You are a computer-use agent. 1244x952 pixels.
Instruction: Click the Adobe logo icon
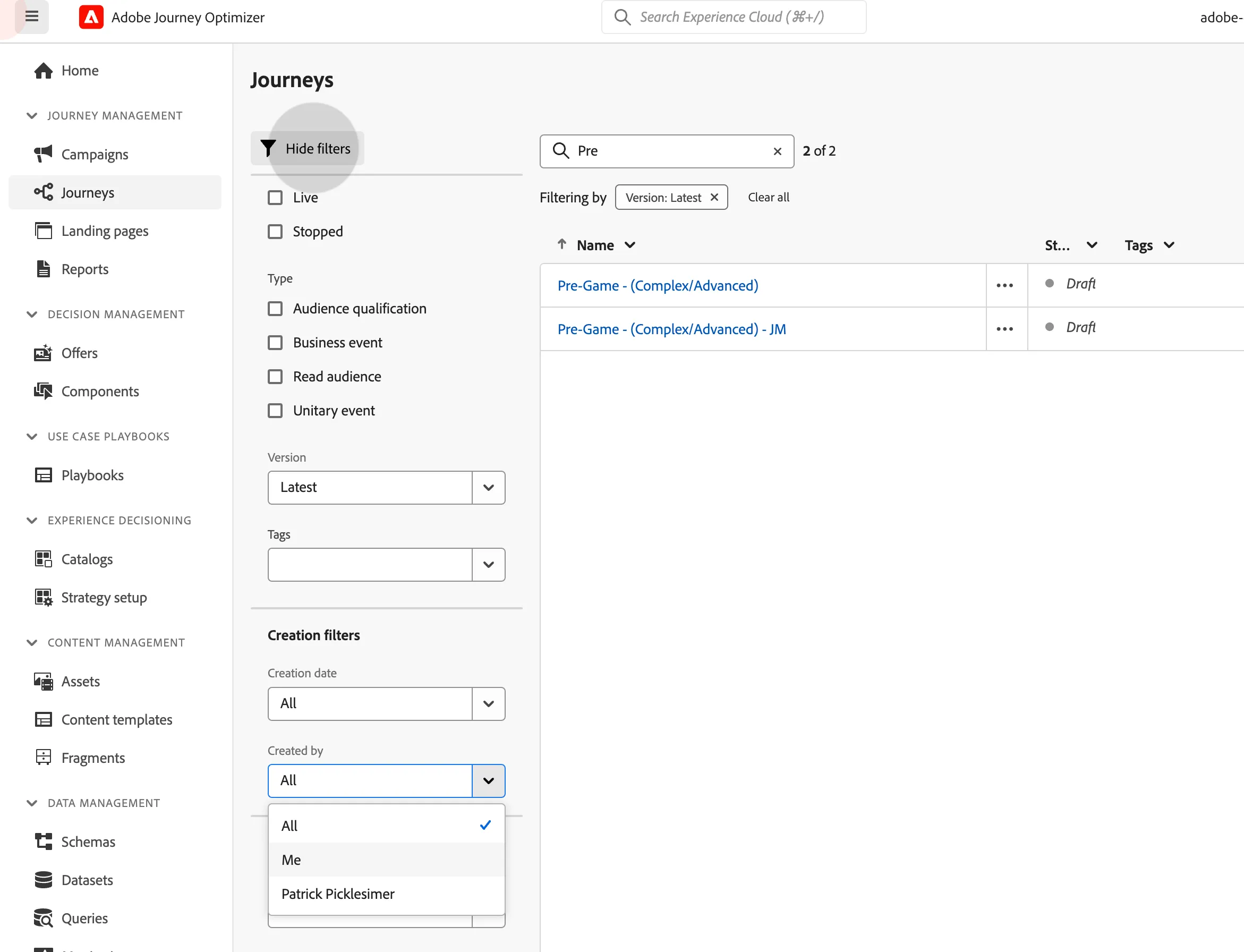91,17
